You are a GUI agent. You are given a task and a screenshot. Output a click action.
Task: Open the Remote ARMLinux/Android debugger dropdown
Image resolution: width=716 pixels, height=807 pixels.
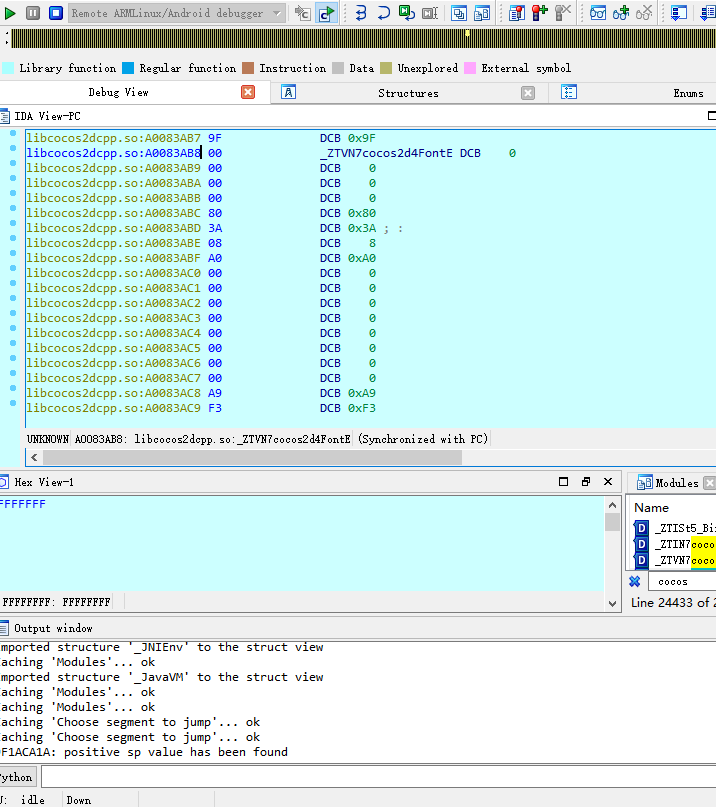pyautogui.click(x=177, y=13)
